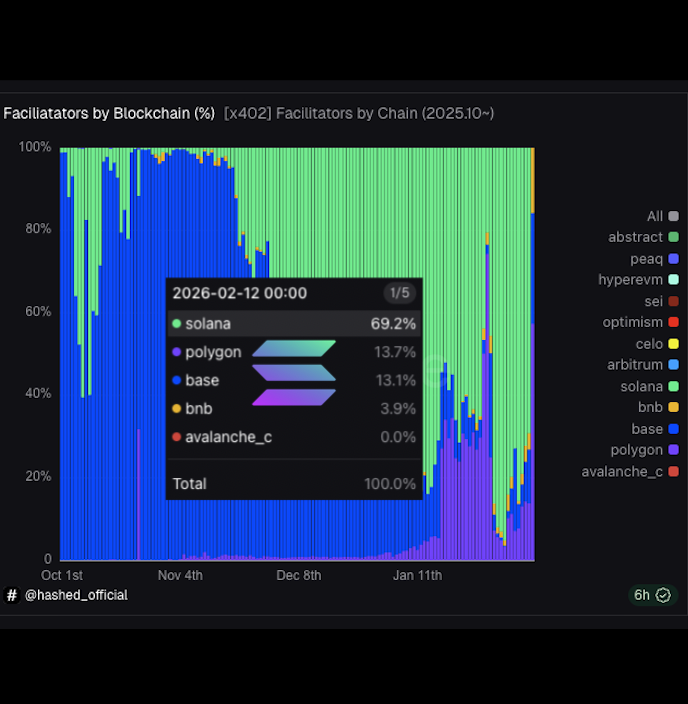Click the 'arbitrum' legend label

[635, 365]
